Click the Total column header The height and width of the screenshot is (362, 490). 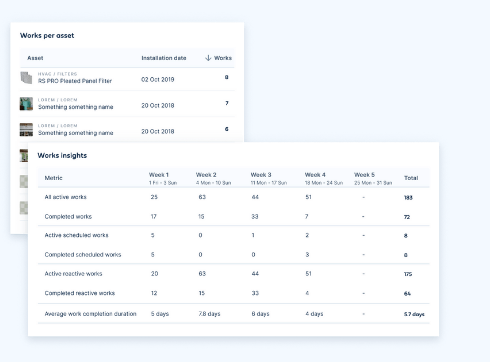[411, 178]
